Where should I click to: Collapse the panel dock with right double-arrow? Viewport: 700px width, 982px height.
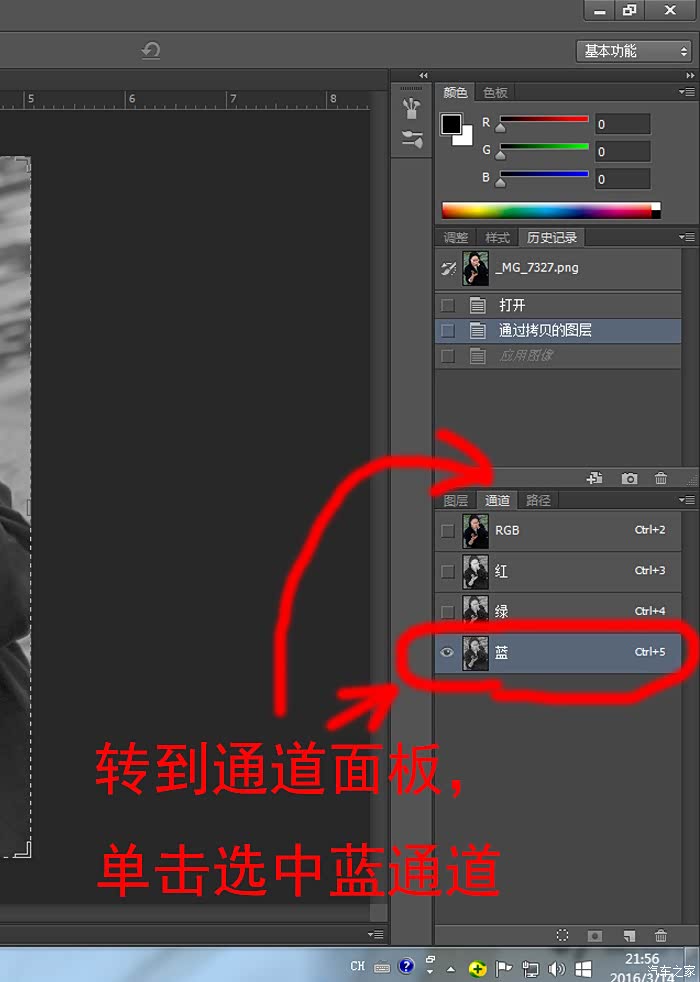[x=690, y=75]
